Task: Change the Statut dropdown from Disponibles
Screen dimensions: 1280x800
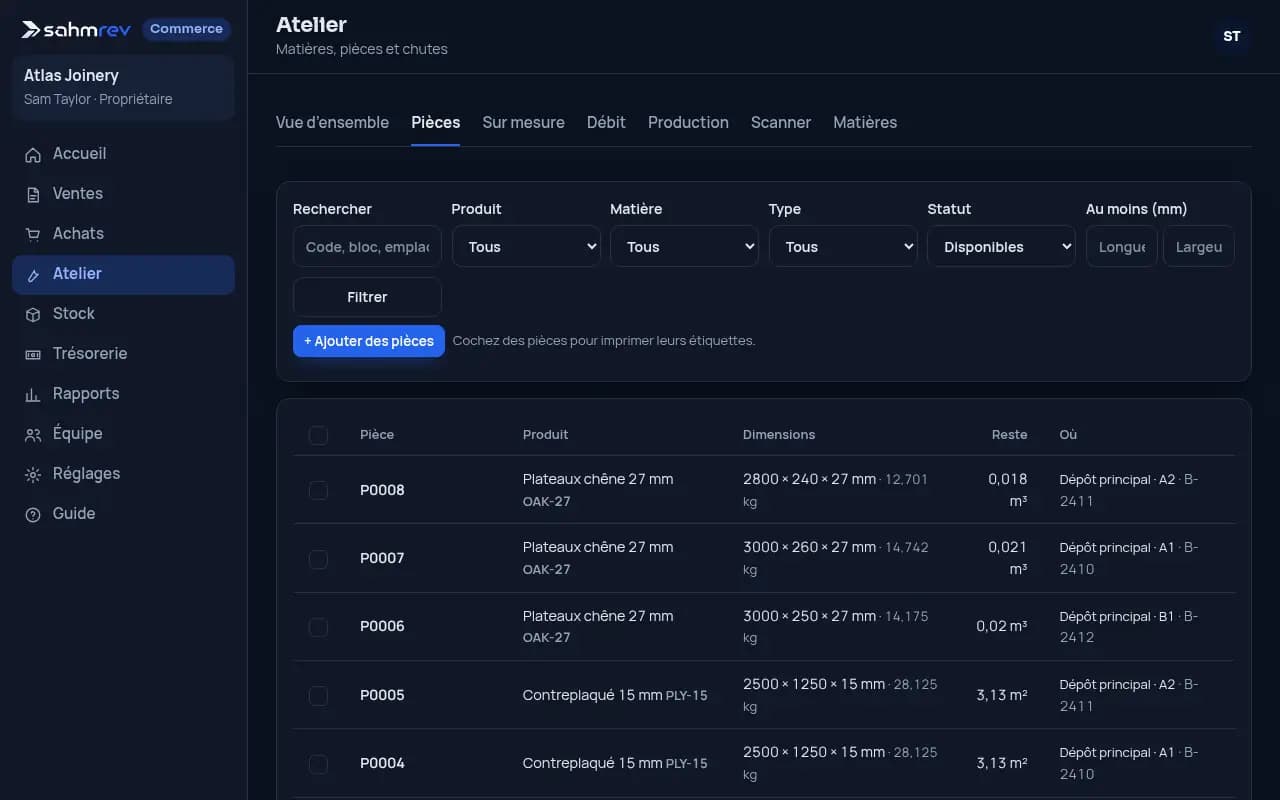Action: (1002, 247)
